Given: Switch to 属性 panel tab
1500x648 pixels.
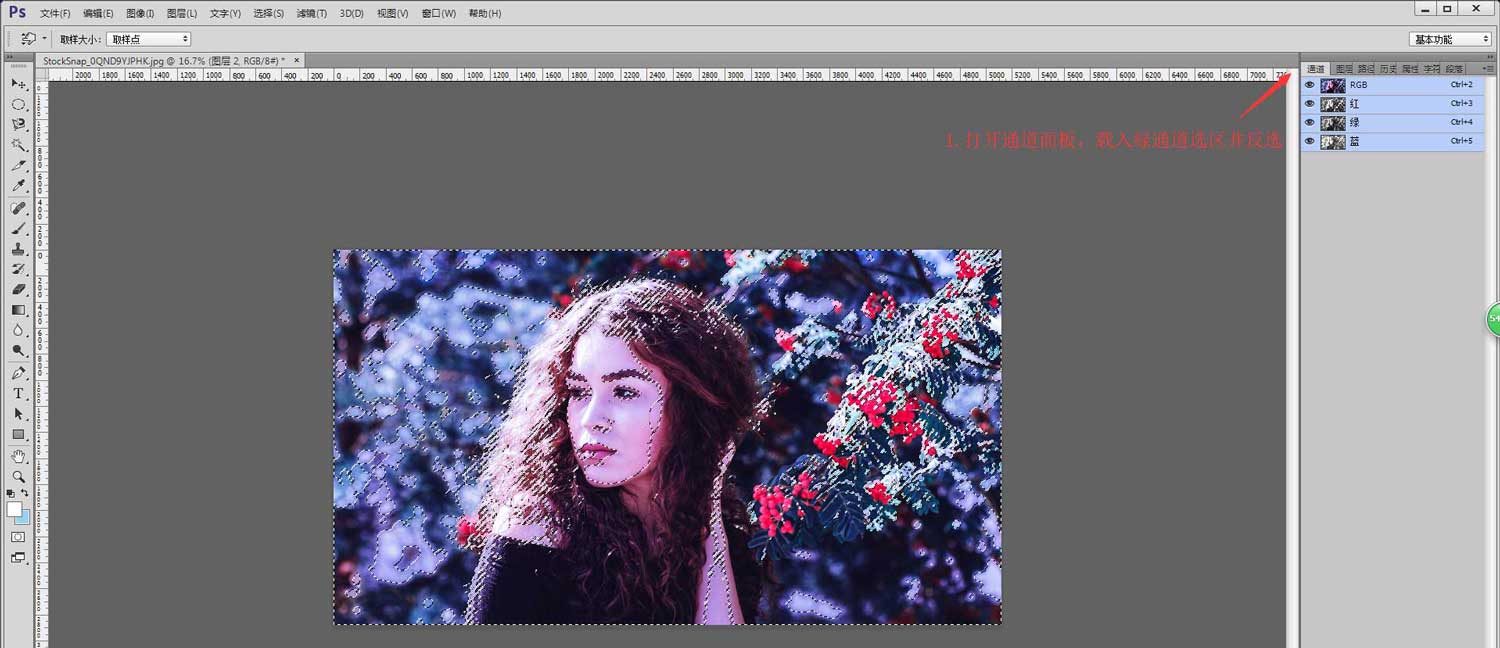Looking at the screenshot, I should (x=1410, y=69).
